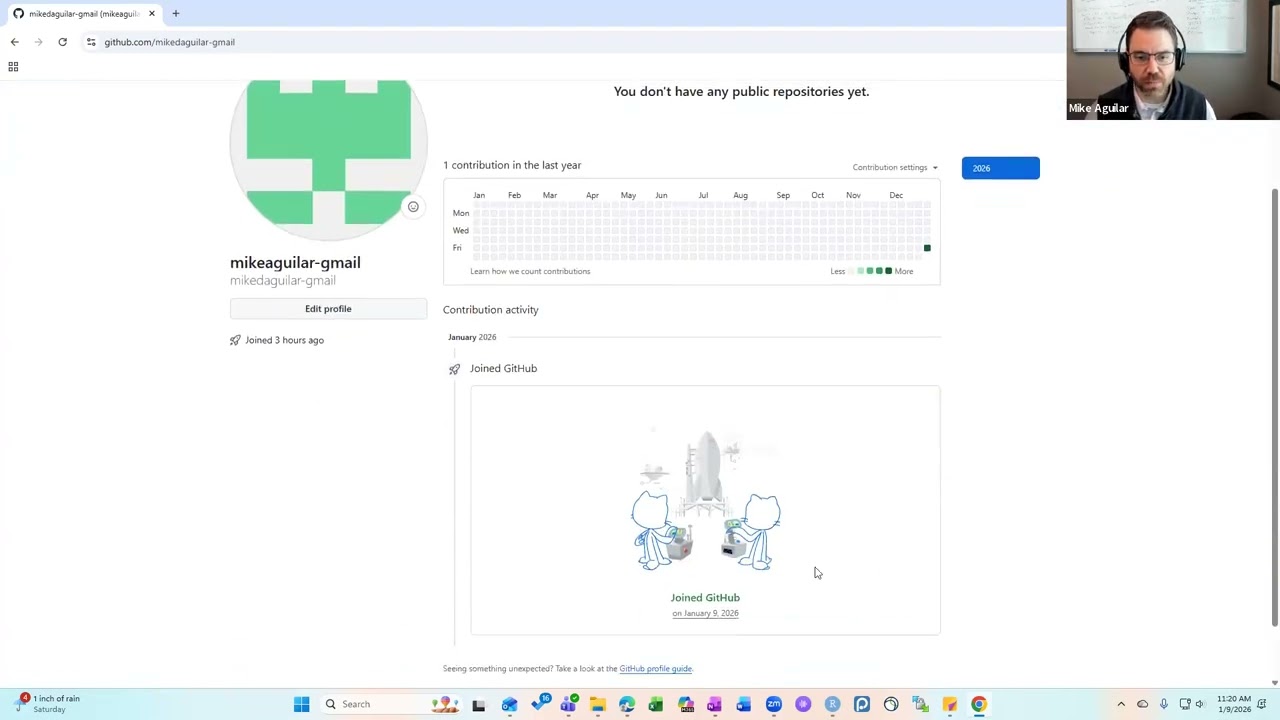Open the GitHub profile guide link
This screenshot has width=1280, height=720.
point(656,669)
